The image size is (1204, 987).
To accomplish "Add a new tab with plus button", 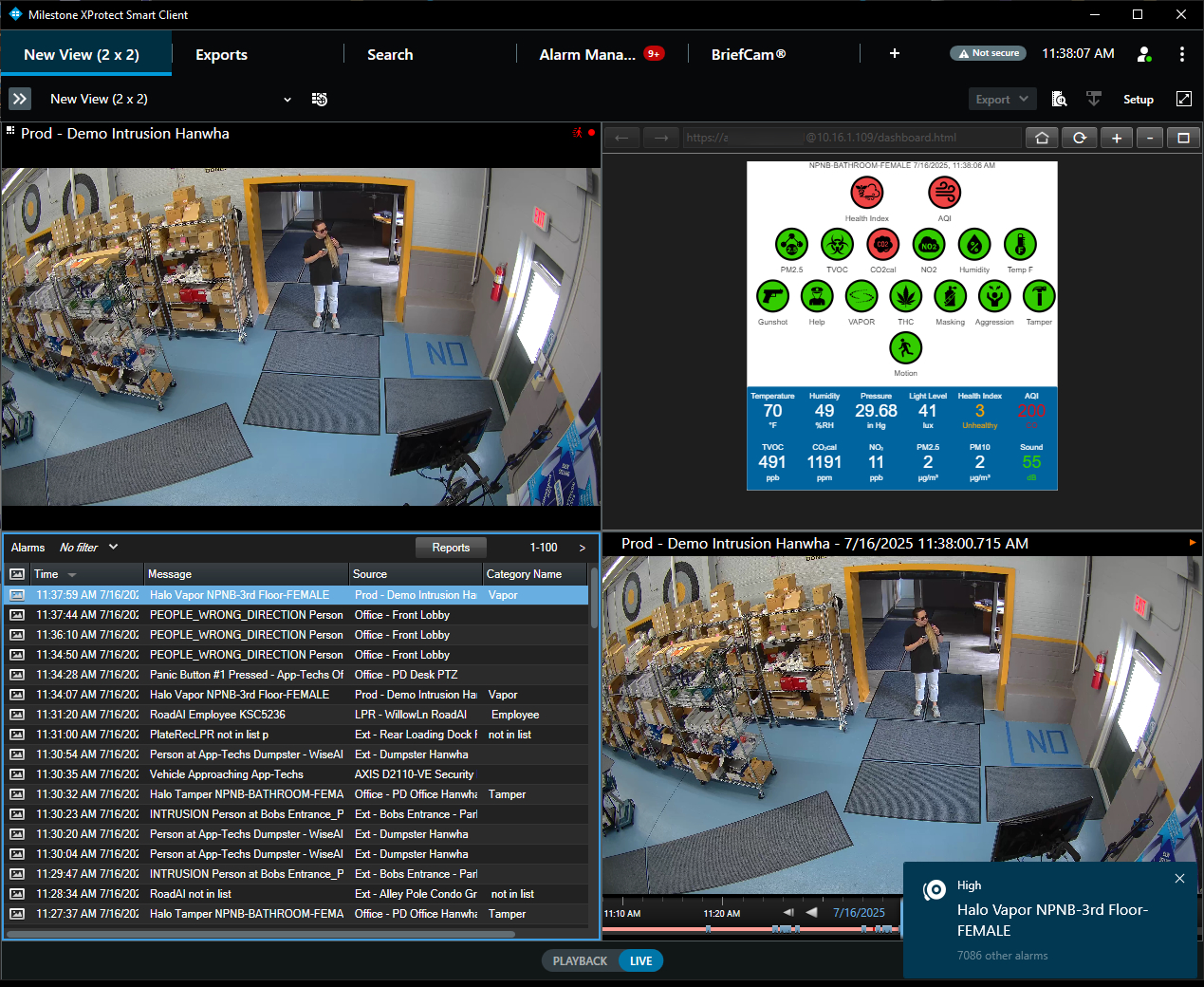I will pos(894,54).
